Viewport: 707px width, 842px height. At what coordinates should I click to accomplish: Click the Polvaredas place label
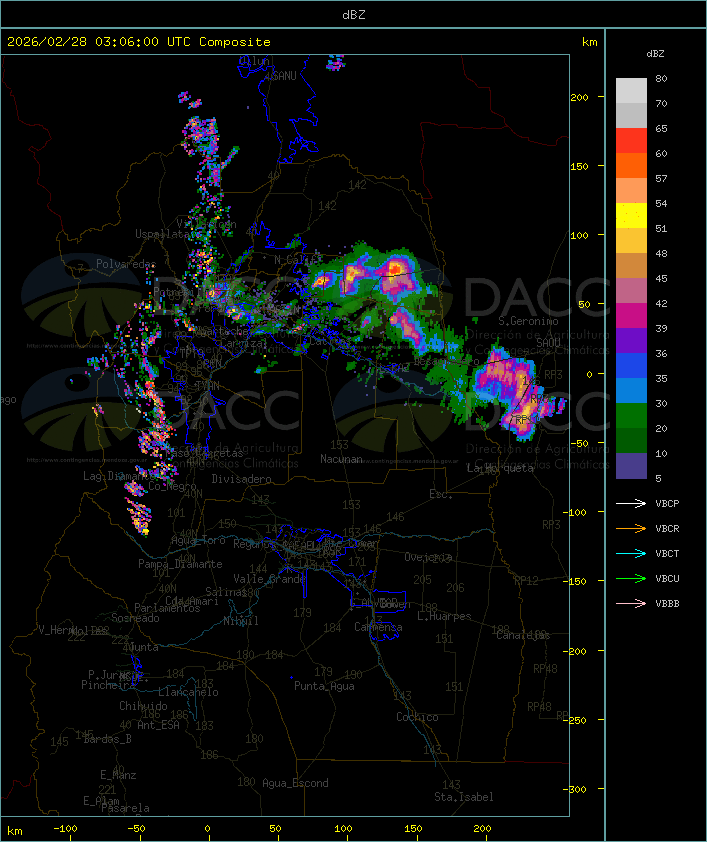point(126,264)
